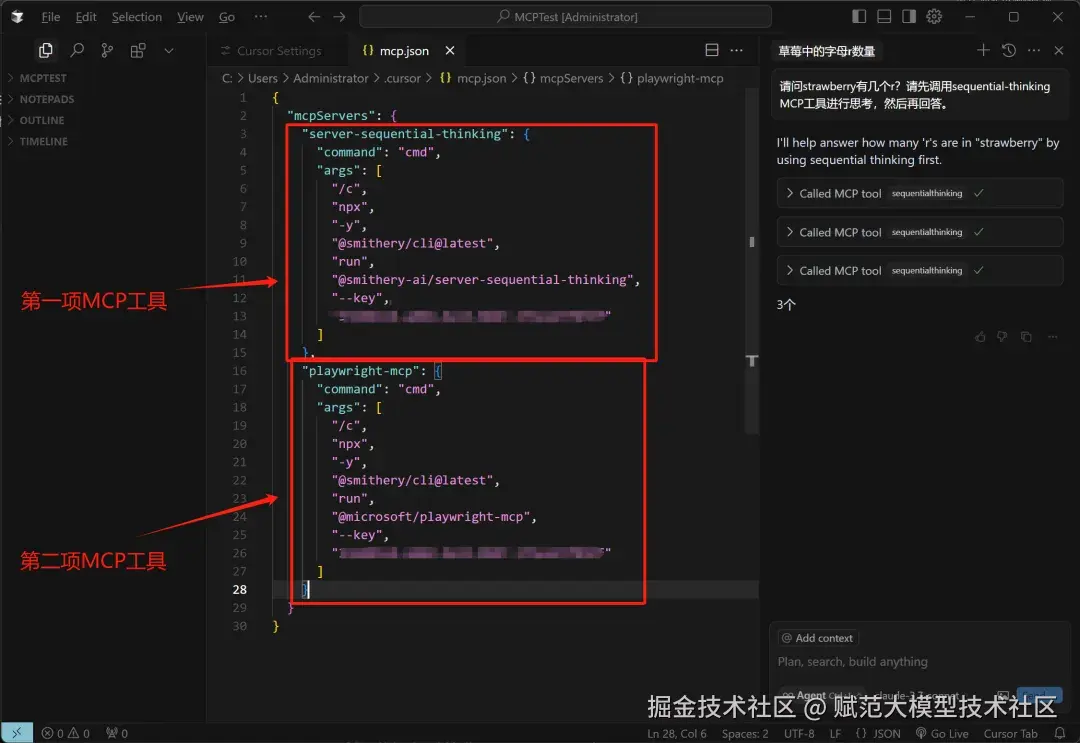Toggle the primary sidebar layout icon
Screen dimensions: 1080x743
859,17
